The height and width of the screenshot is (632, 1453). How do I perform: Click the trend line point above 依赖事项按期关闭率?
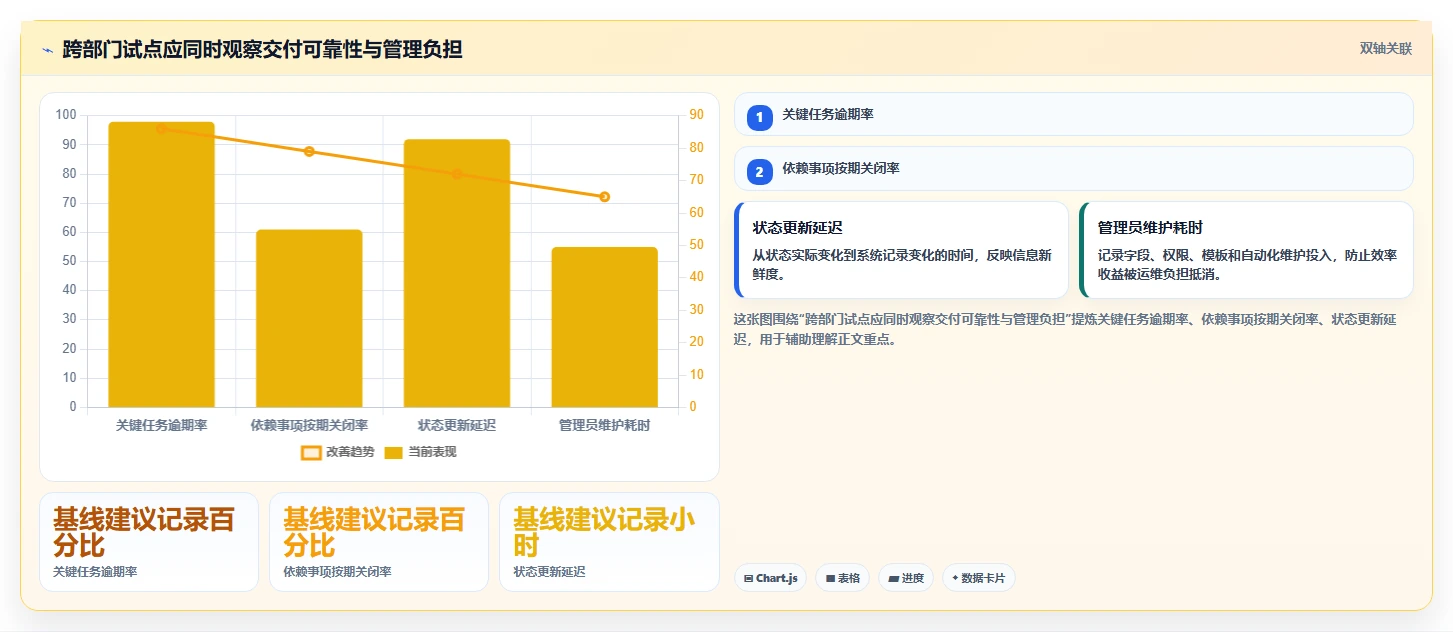pos(309,152)
